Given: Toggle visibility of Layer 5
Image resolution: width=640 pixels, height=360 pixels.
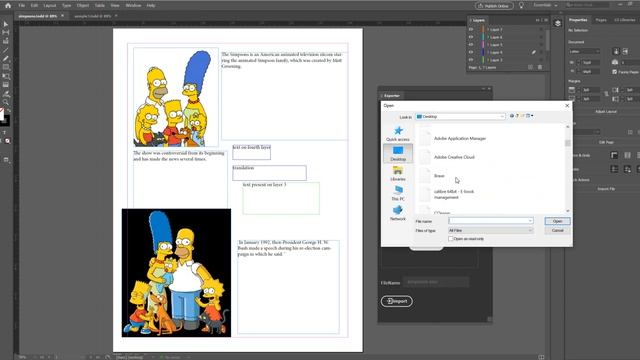Looking at the screenshot, I should click(x=471, y=44).
